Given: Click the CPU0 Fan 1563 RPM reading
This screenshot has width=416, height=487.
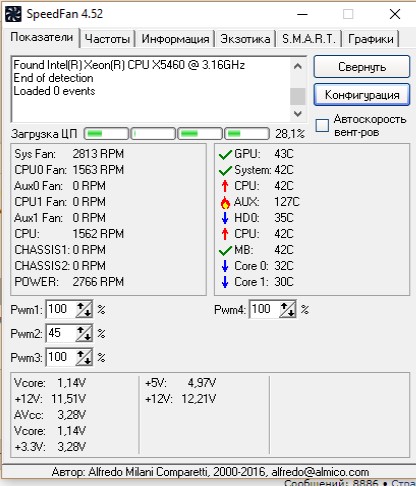Looking at the screenshot, I should tap(69, 170).
